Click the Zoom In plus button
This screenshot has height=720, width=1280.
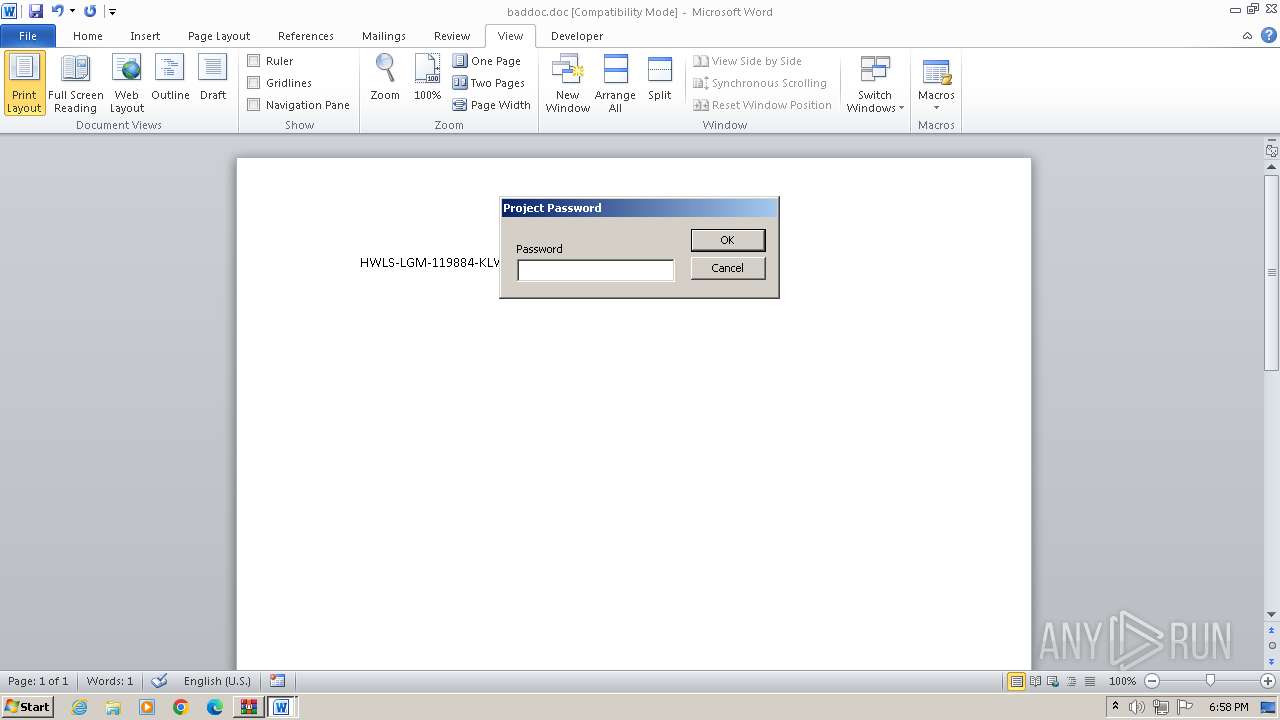pyautogui.click(x=1268, y=681)
